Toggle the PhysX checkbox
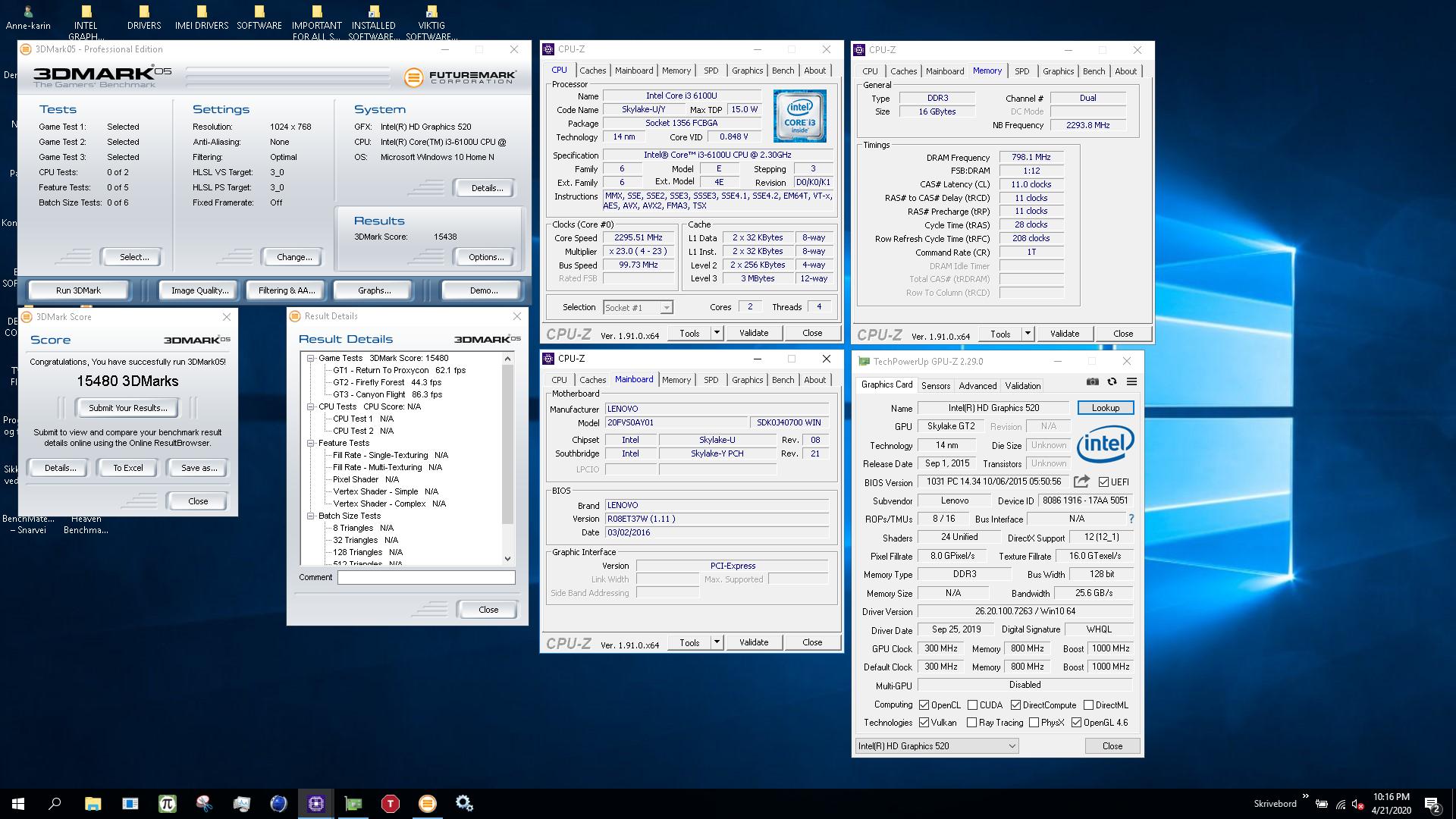 [1034, 723]
